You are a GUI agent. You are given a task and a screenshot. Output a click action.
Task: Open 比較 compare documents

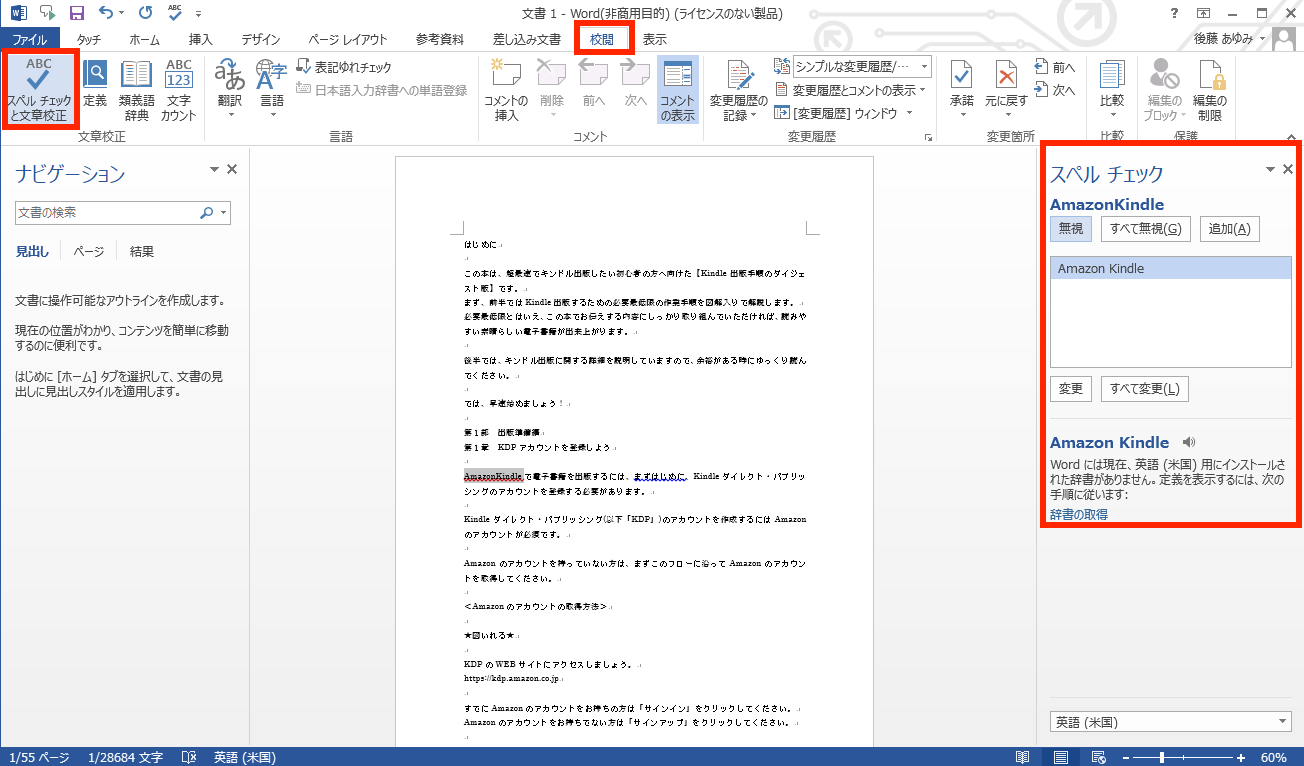pyautogui.click(x=1112, y=88)
